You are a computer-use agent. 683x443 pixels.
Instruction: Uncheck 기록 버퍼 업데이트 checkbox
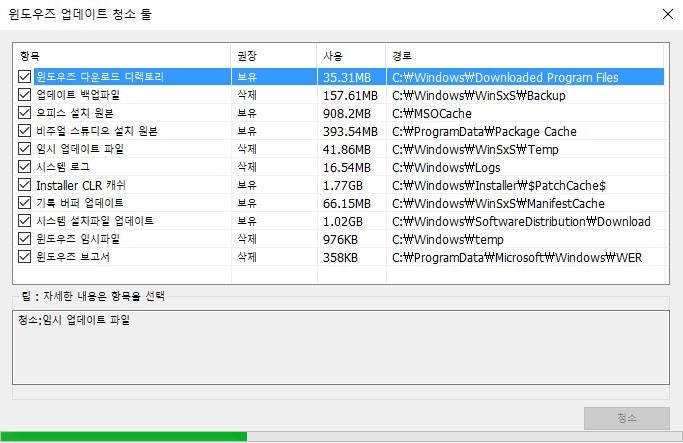[x=24, y=203]
